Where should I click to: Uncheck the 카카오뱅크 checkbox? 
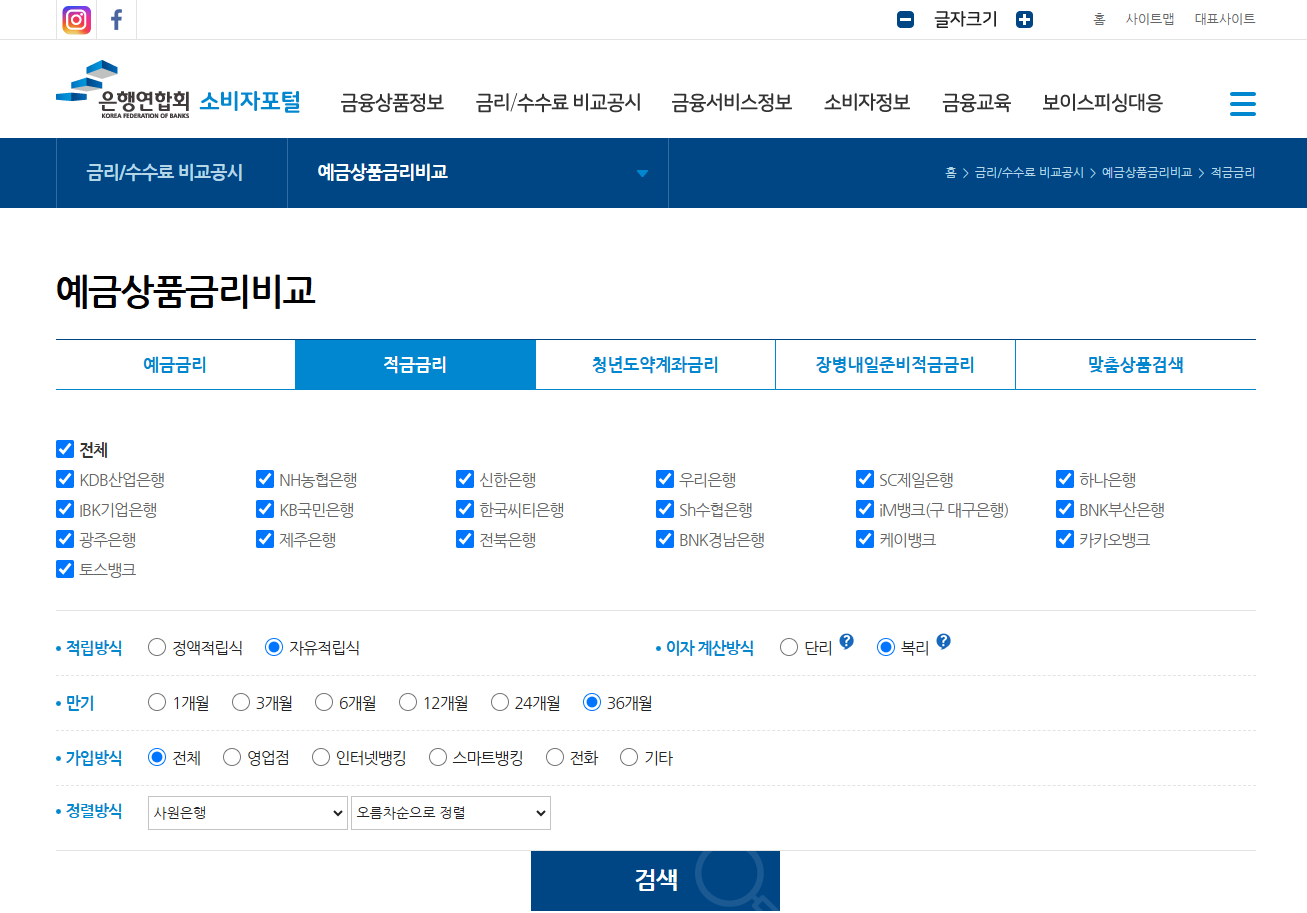click(1064, 539)
